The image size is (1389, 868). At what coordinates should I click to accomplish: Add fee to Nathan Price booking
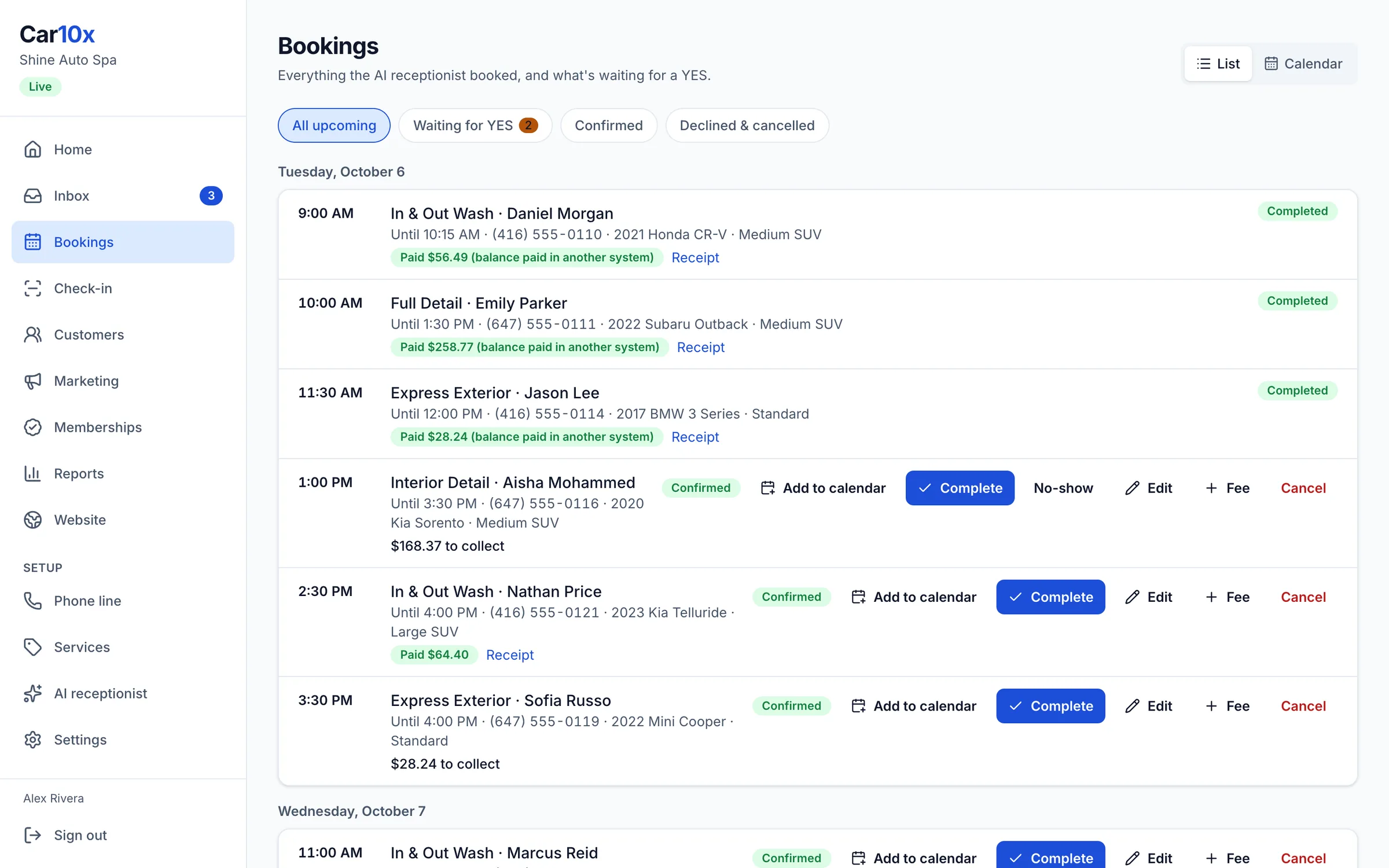pos(1227,597)
